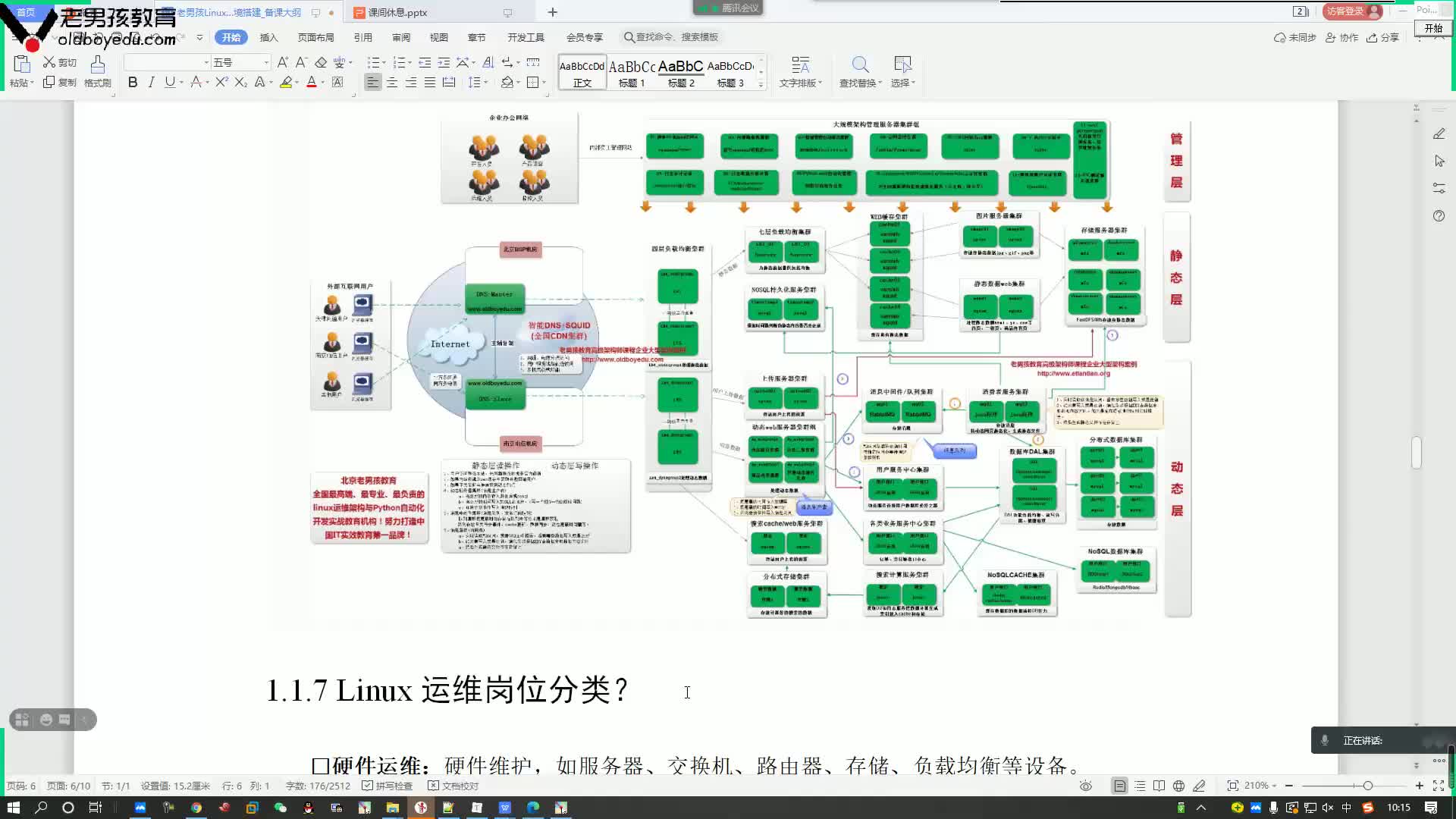The width and height of the screenshot is (1456, 819).
Task: Decrease font size with A-
Action: [x=301, y=62]
